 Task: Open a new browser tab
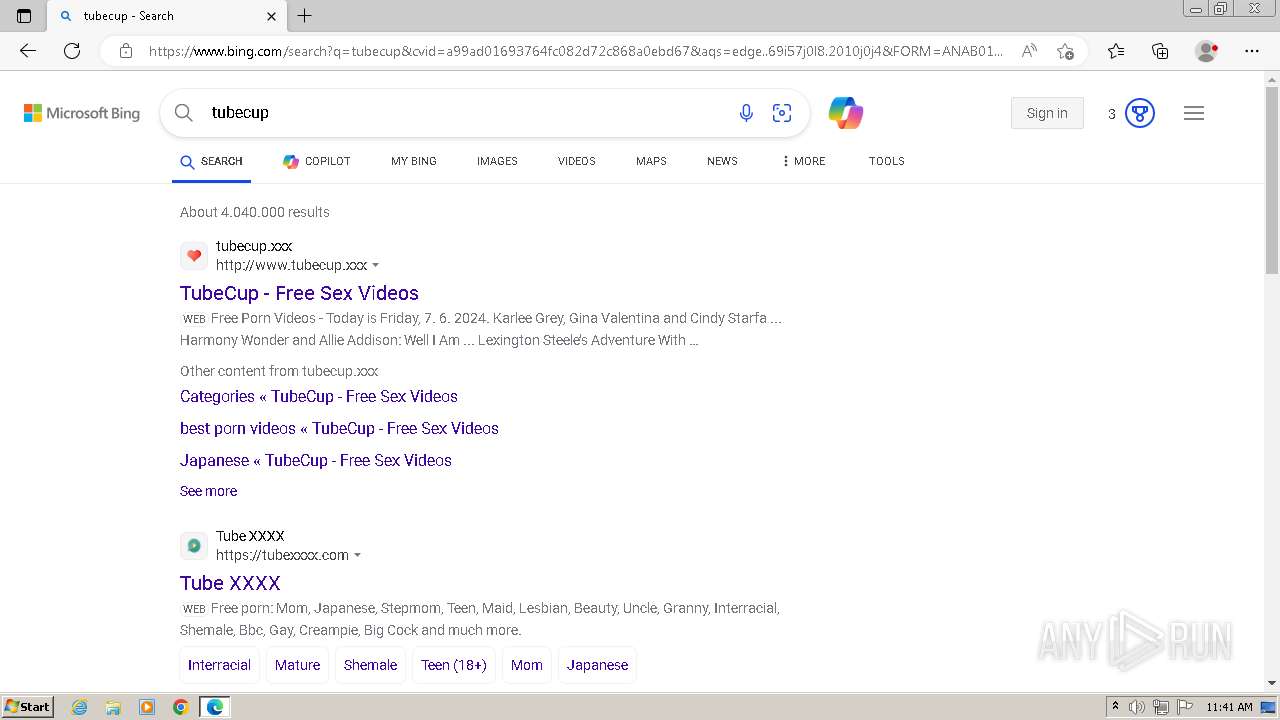pyautogui.click(x=305, y=16)
